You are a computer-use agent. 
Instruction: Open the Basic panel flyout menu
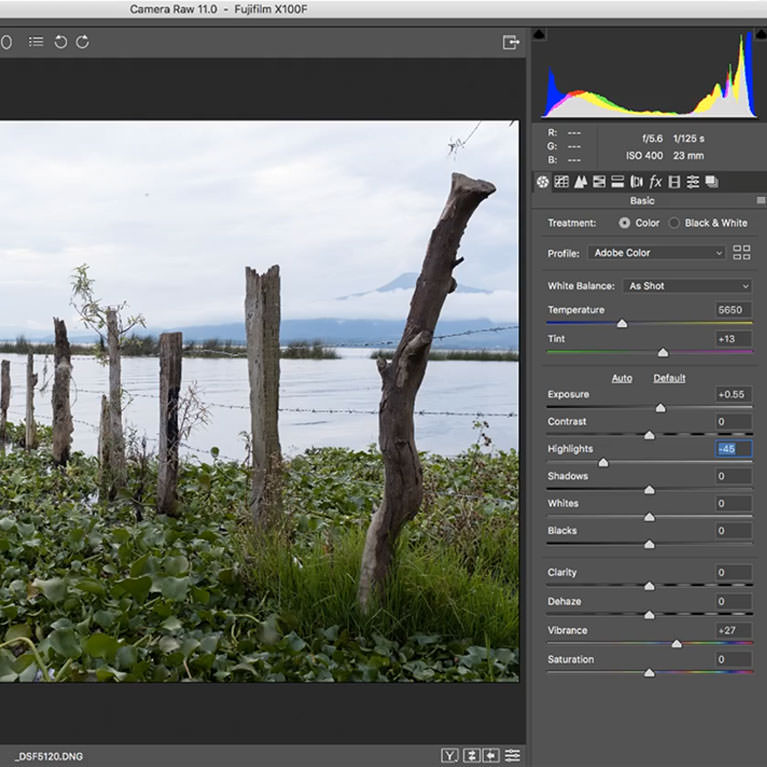click(760, 201)
